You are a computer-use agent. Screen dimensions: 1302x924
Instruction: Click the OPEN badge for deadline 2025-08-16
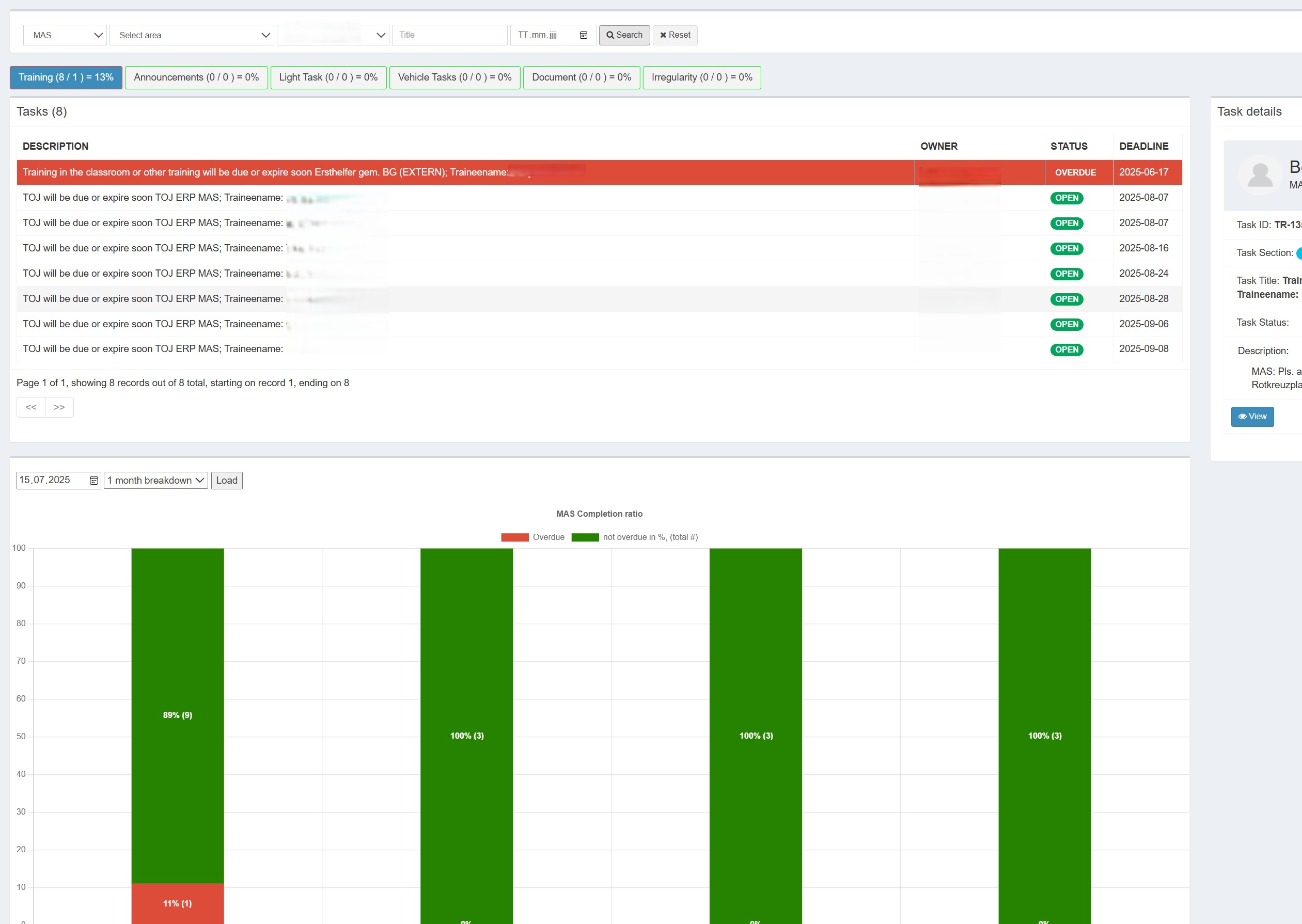point(1066,249)
